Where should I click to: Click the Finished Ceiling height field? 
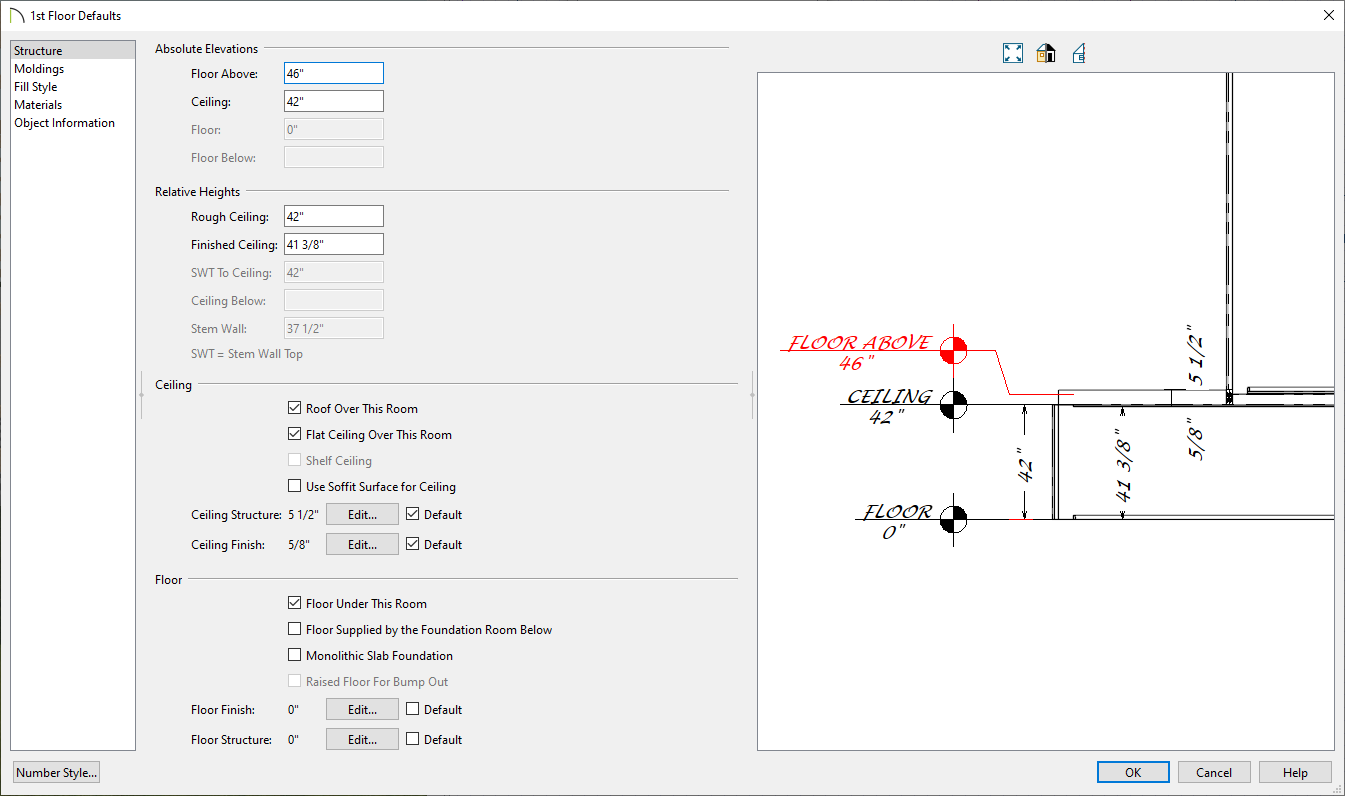[x=333, y=245]
